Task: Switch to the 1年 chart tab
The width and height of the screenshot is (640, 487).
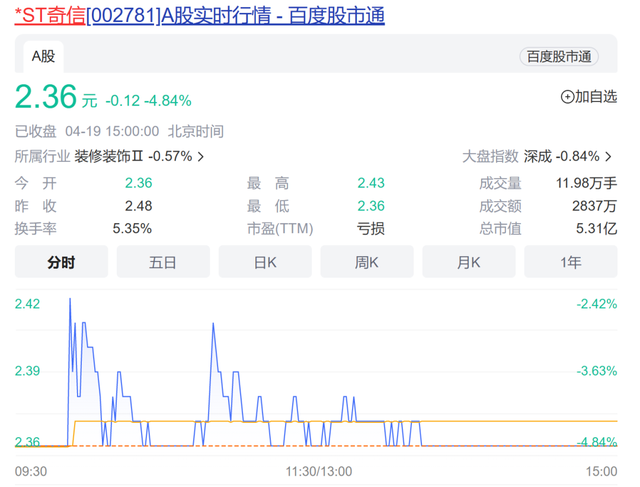Action: point(571,262)
